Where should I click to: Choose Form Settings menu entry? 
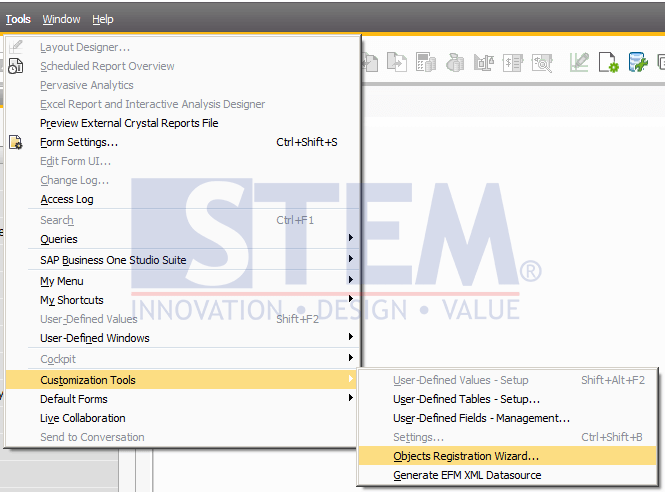point(182,142)
